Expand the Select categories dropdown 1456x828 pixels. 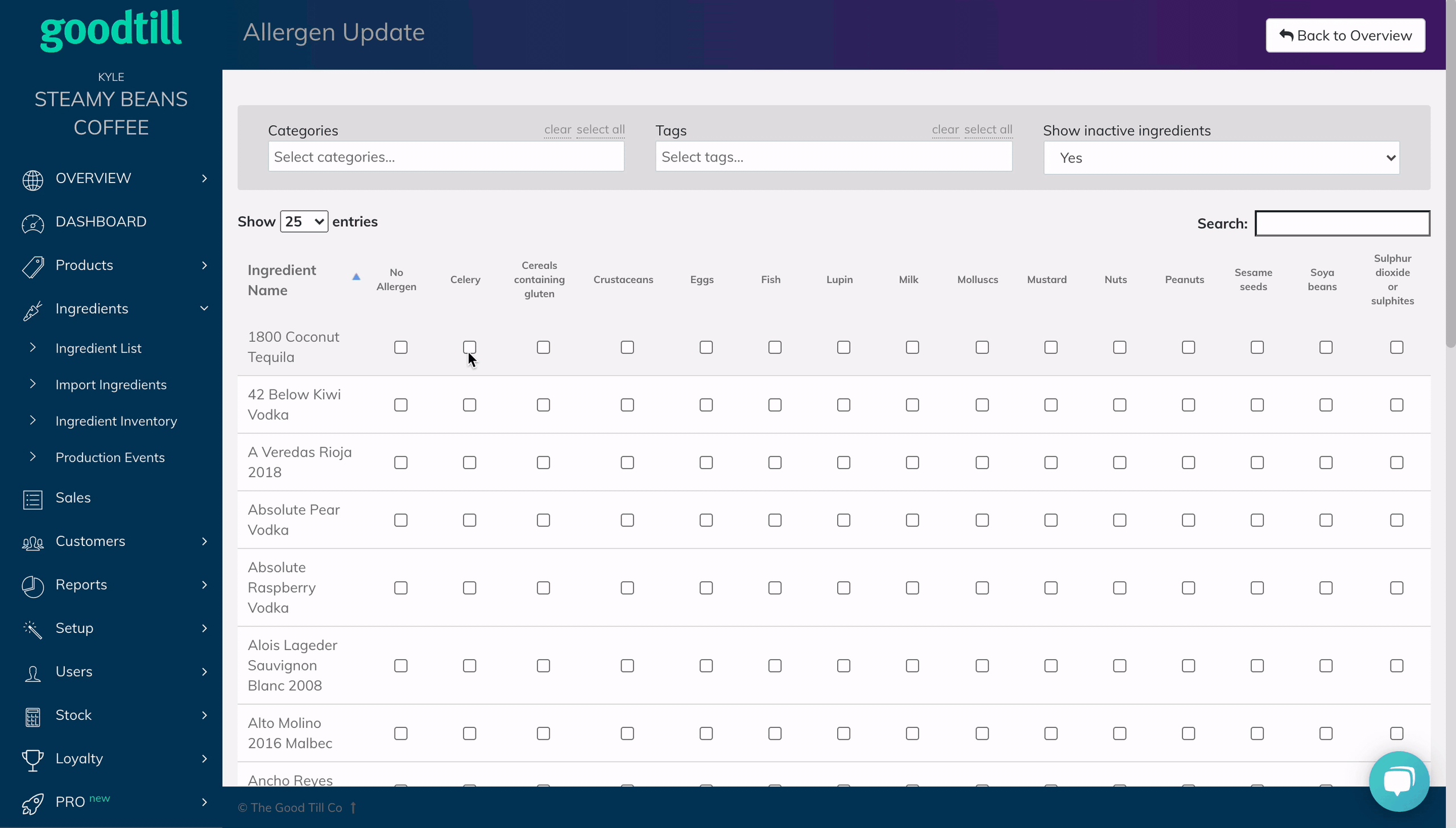tap(446, 157)
